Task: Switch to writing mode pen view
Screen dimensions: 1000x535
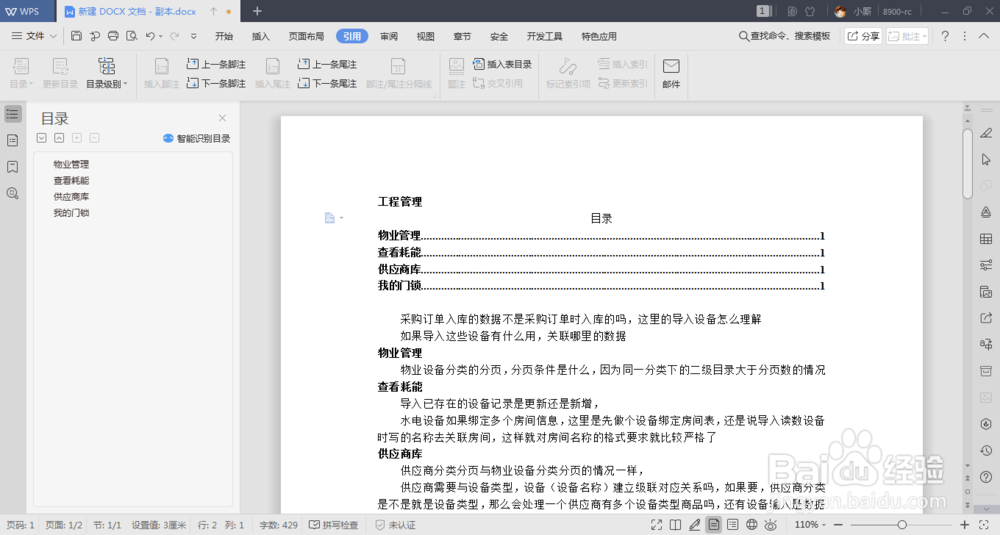Action: tap(695, 525)
